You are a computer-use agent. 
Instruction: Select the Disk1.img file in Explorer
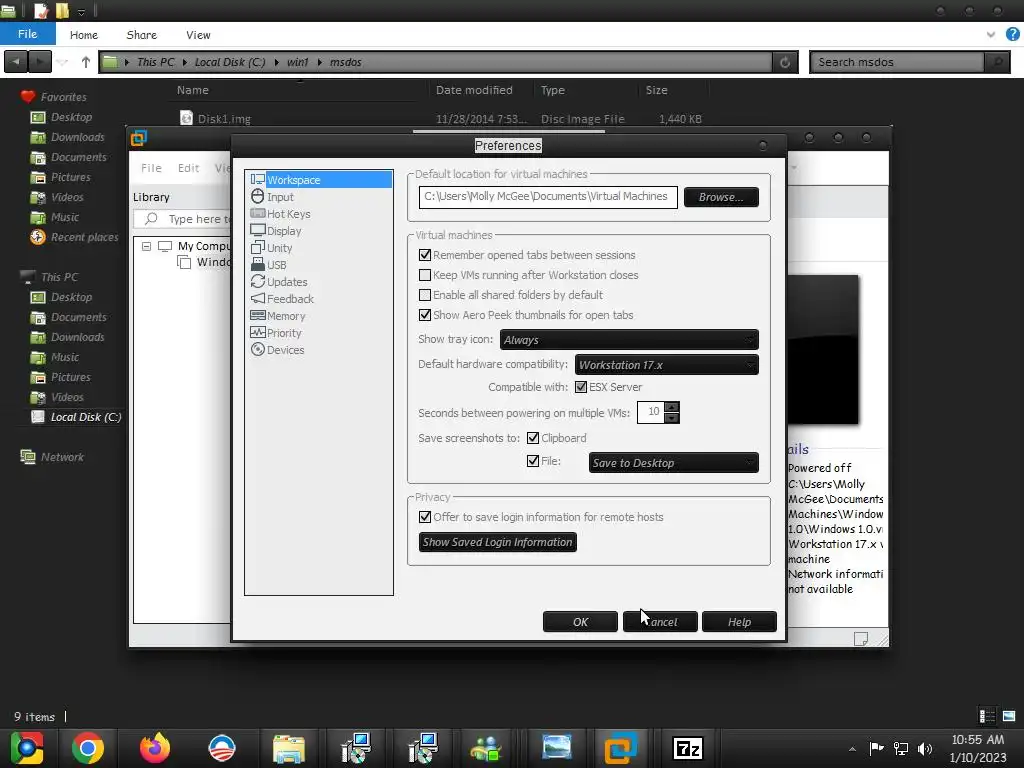[224, 119]
